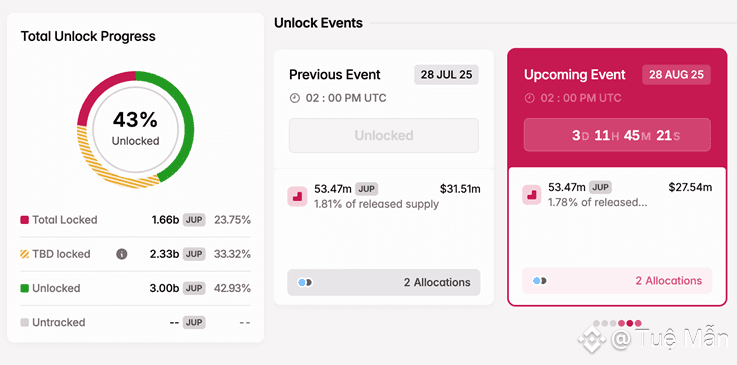Open 2 Allocations in Previous Event card

[x=384, y=282]
